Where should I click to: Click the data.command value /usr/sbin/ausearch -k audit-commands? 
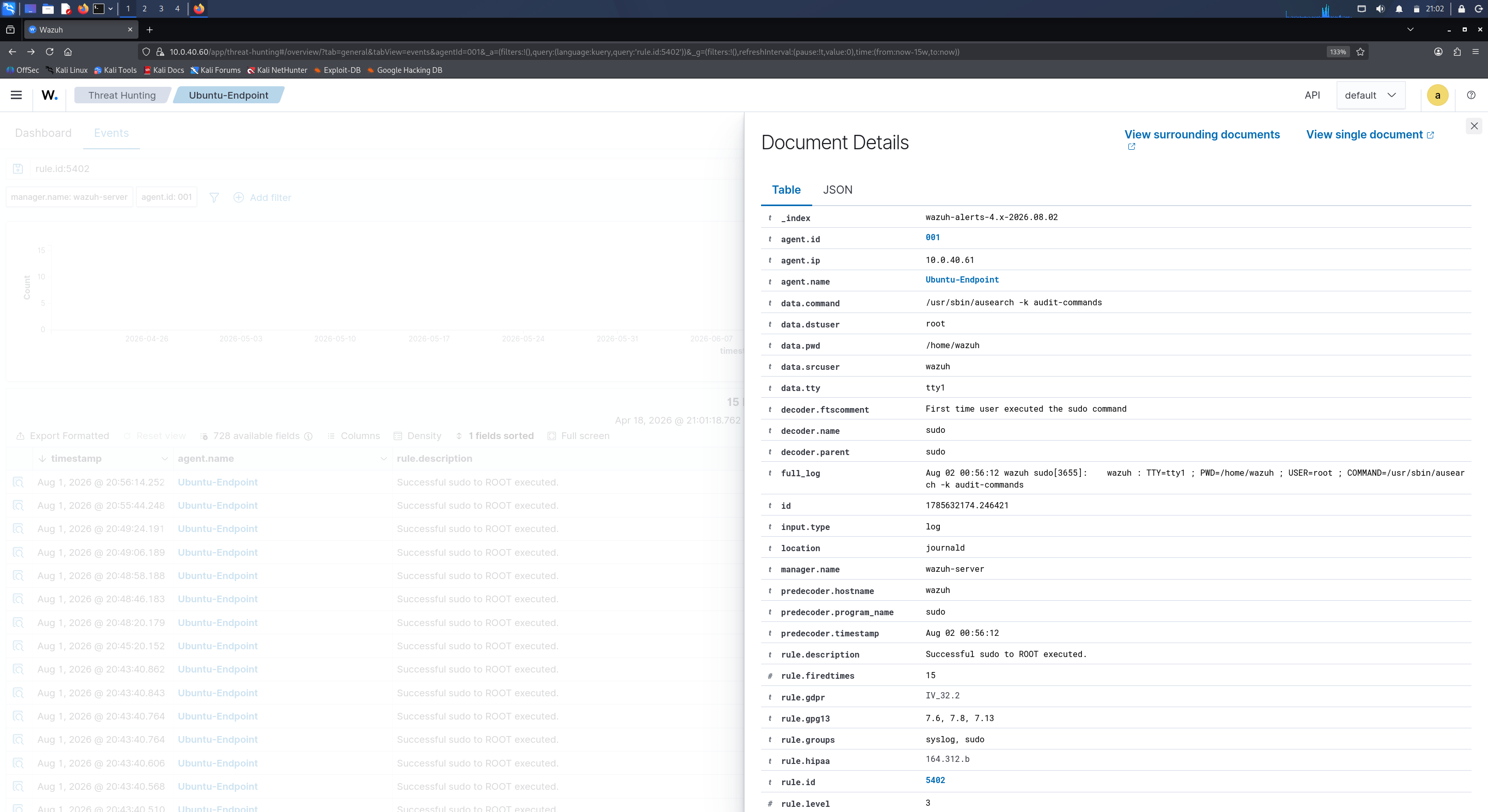click(1014, 303)
